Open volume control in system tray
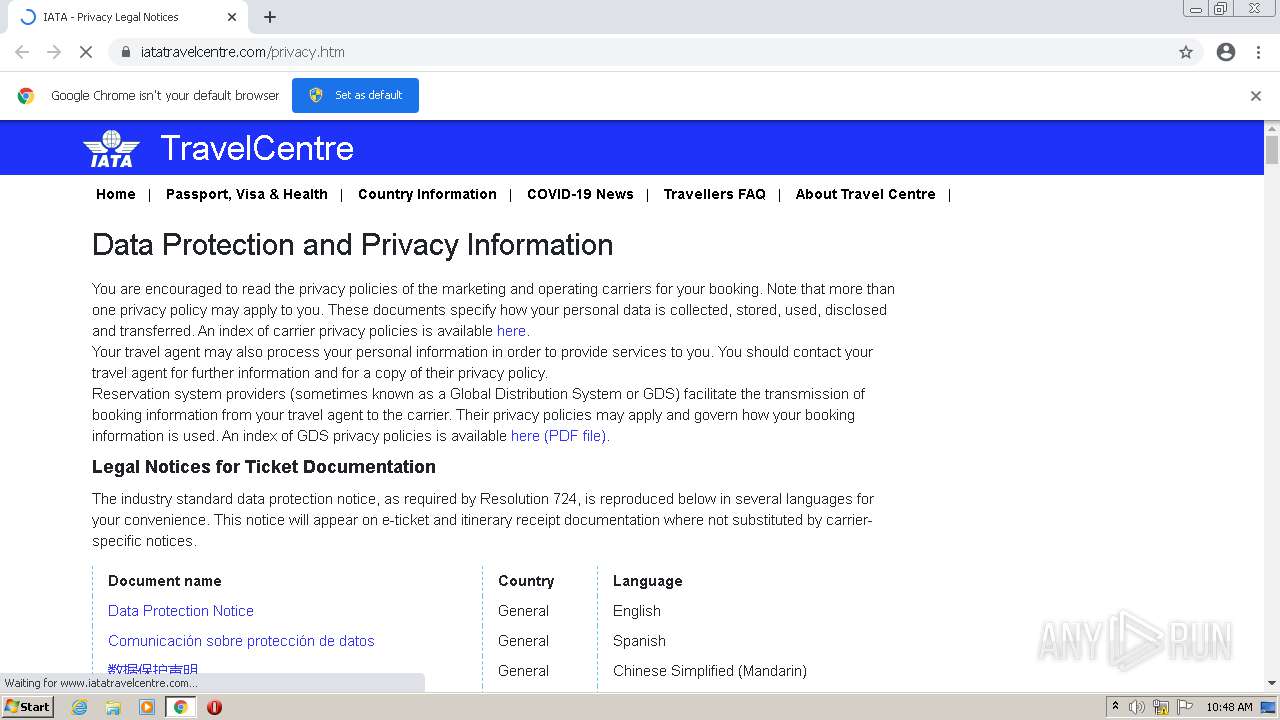The image size is (1280, 720). tap(1137, 707)
